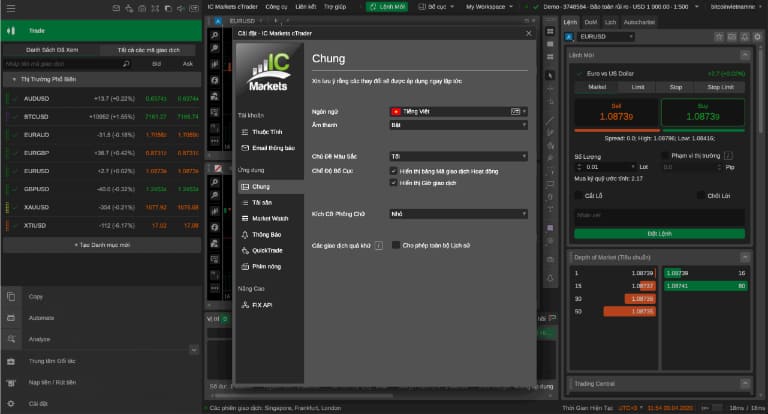Toggle Hiển thị bảng Mã giao dịch checkbox

pyautogui.click(x=394, y=171)
